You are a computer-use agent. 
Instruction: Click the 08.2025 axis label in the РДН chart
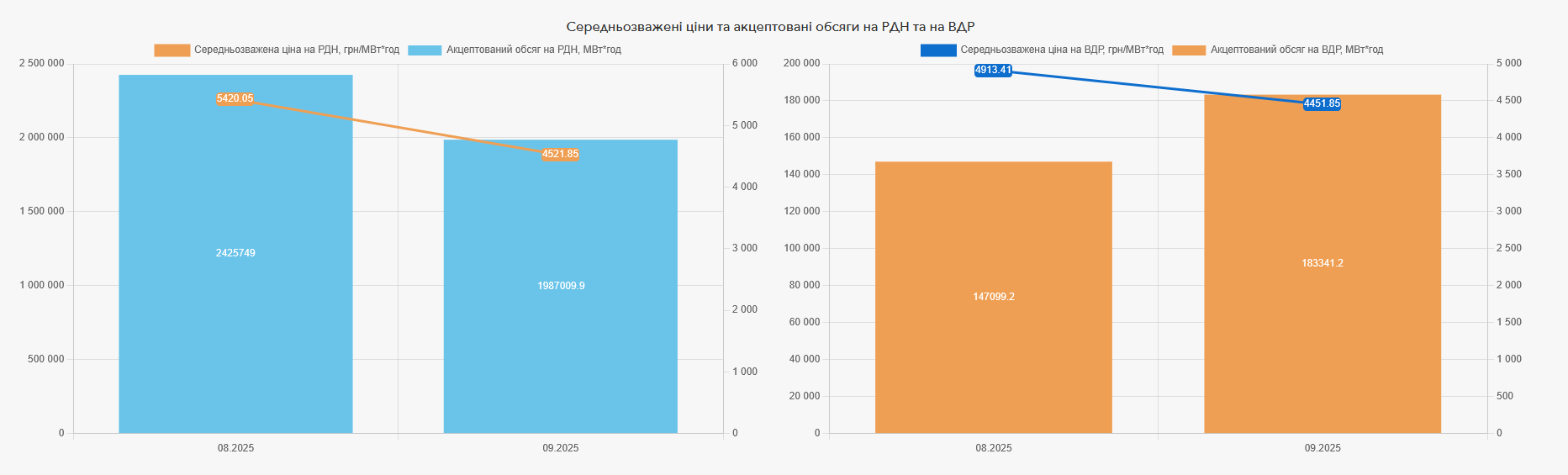(235, 448)
